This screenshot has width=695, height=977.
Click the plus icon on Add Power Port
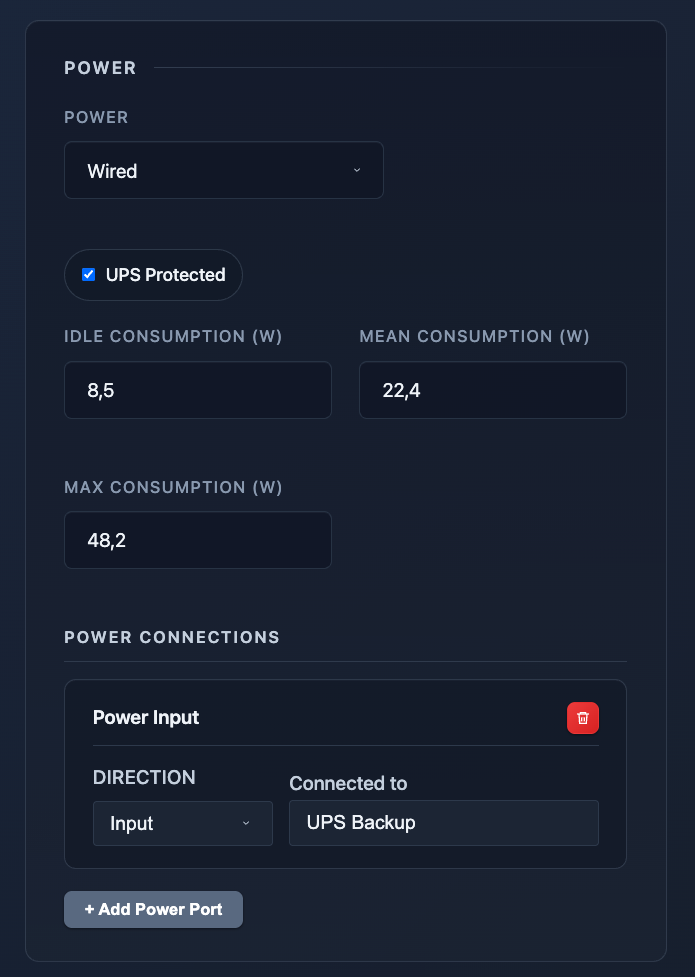pos(89,909)
